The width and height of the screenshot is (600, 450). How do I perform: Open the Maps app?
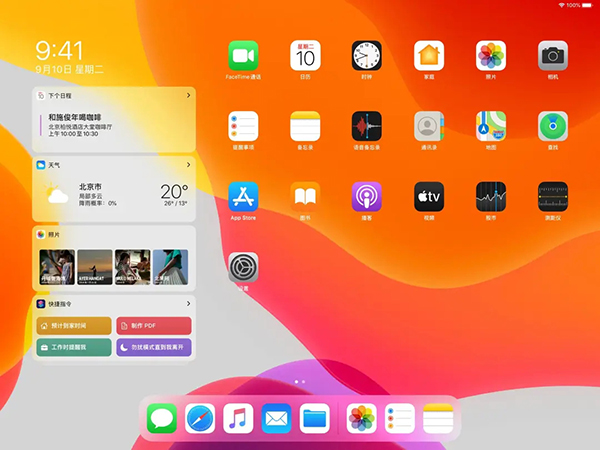pos(491,126)
